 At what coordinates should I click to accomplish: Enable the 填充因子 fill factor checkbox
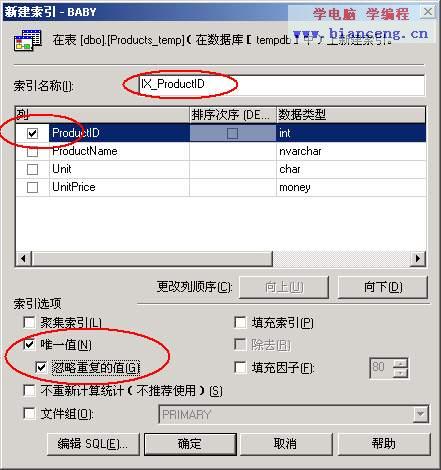240,367
